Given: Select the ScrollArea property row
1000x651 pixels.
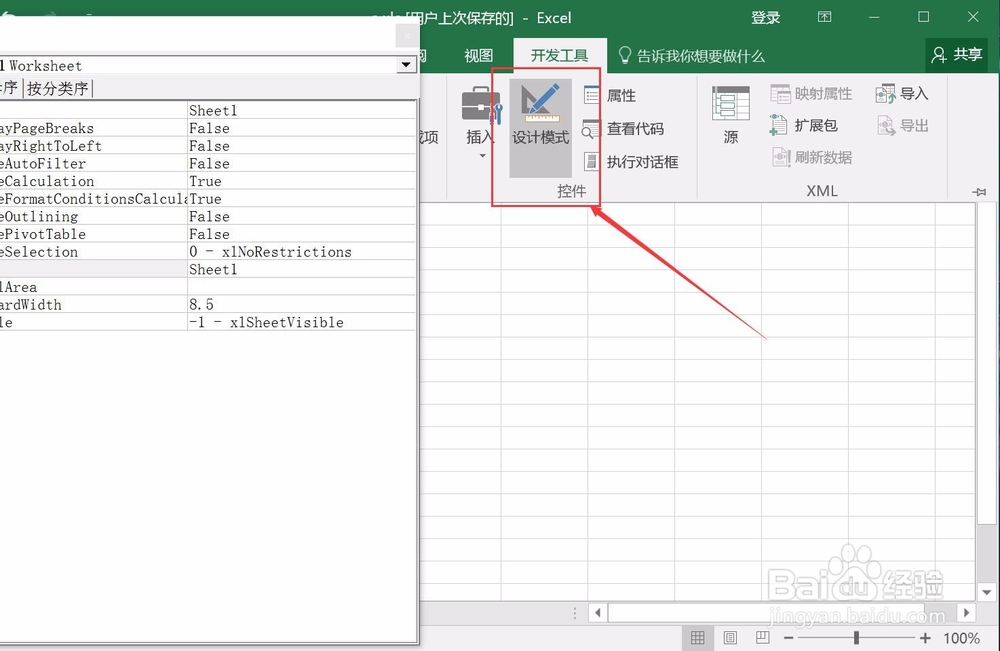Looking at the screenshot, I should click(x=207, y=287).
